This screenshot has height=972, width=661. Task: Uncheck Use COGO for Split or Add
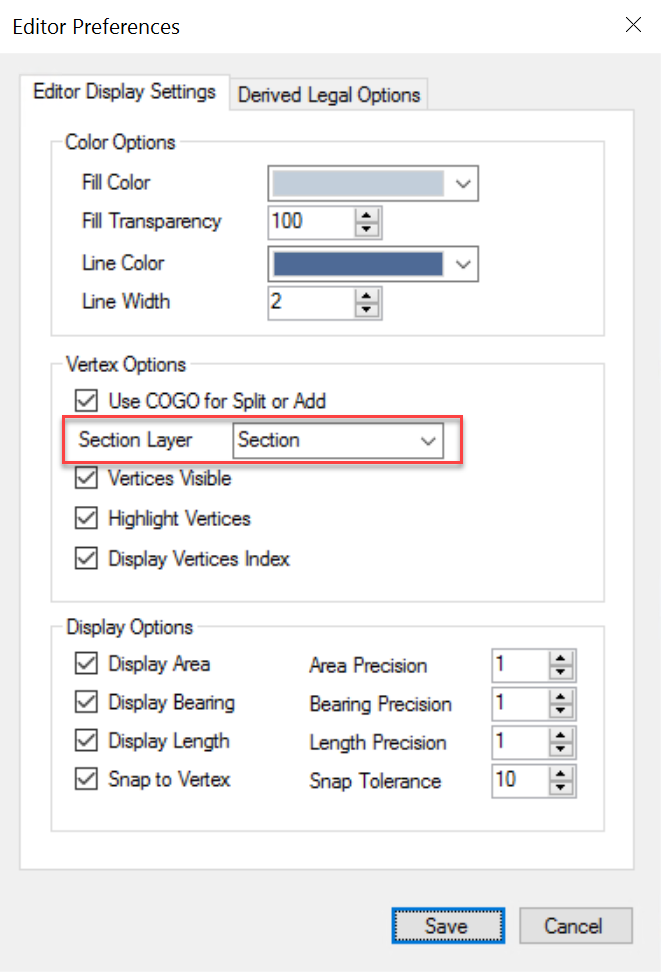click(x=87, y=401)
